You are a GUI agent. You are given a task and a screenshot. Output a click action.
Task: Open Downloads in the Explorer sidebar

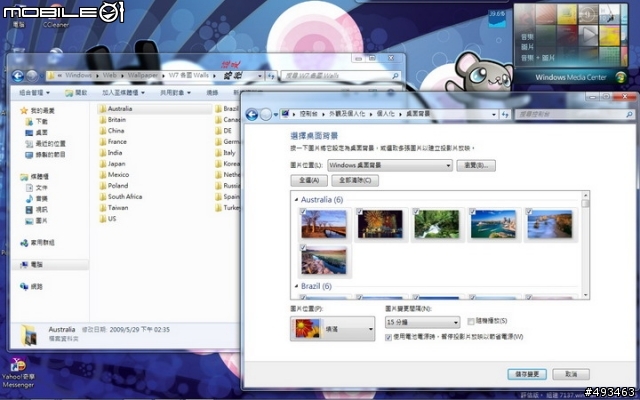pos(37,122)
